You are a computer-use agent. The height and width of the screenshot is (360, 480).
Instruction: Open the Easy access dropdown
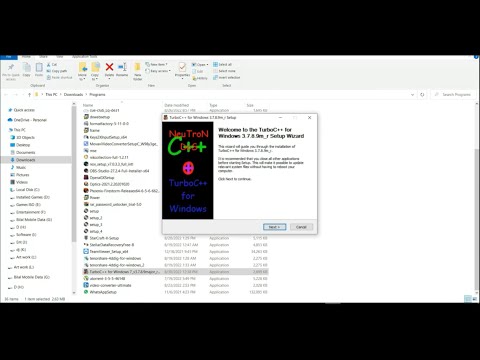[158, 71]
